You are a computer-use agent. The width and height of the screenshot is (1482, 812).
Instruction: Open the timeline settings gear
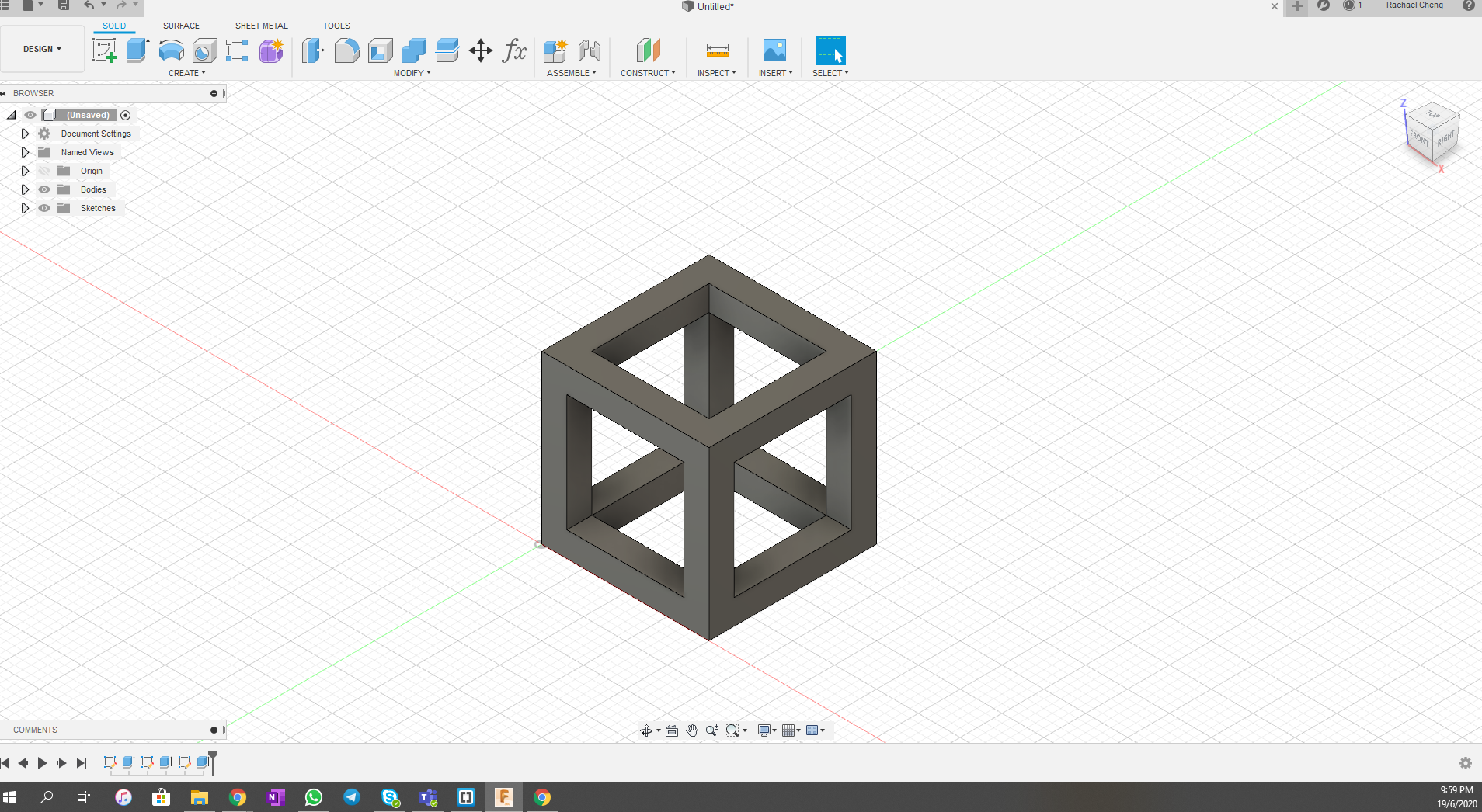pos(1466,763)
